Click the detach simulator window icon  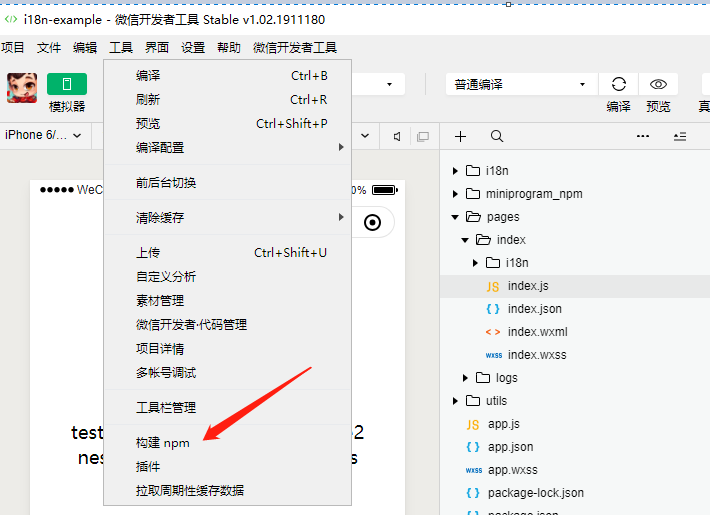[423, 136]
